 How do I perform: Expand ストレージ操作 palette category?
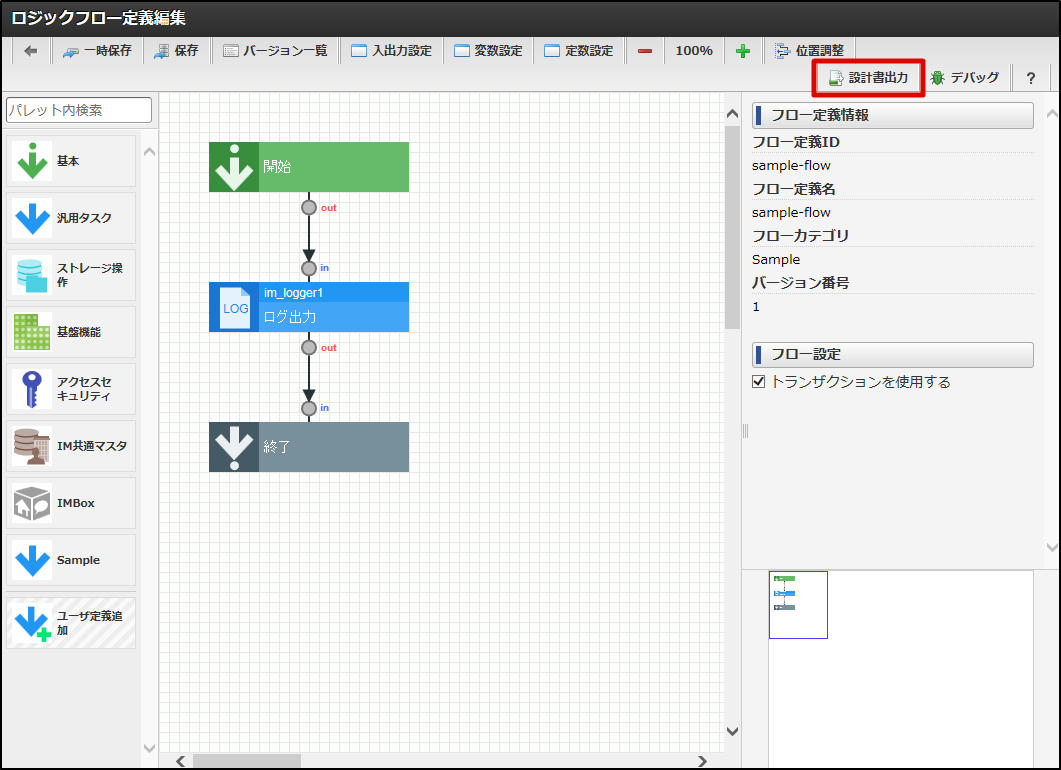click(x=71, y=275)
